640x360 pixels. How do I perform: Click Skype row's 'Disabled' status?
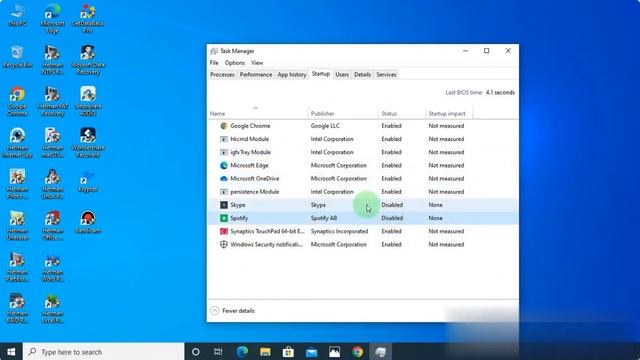(x=392, y=205)
